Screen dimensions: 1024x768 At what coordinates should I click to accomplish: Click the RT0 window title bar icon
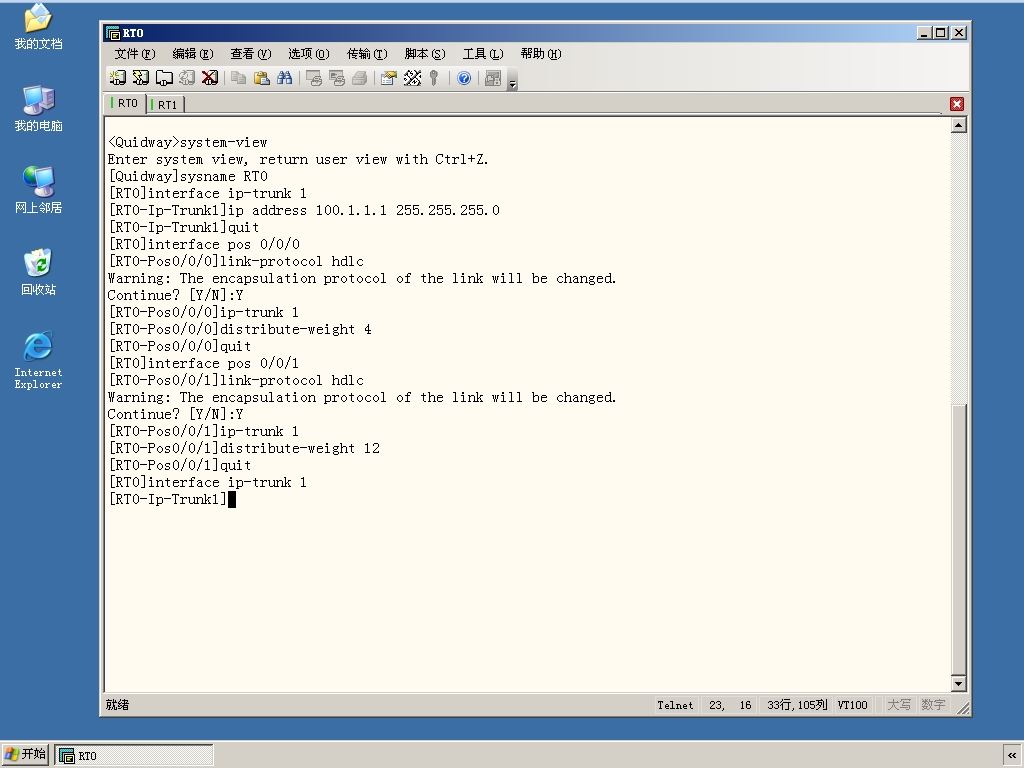[x=113, y=33]
